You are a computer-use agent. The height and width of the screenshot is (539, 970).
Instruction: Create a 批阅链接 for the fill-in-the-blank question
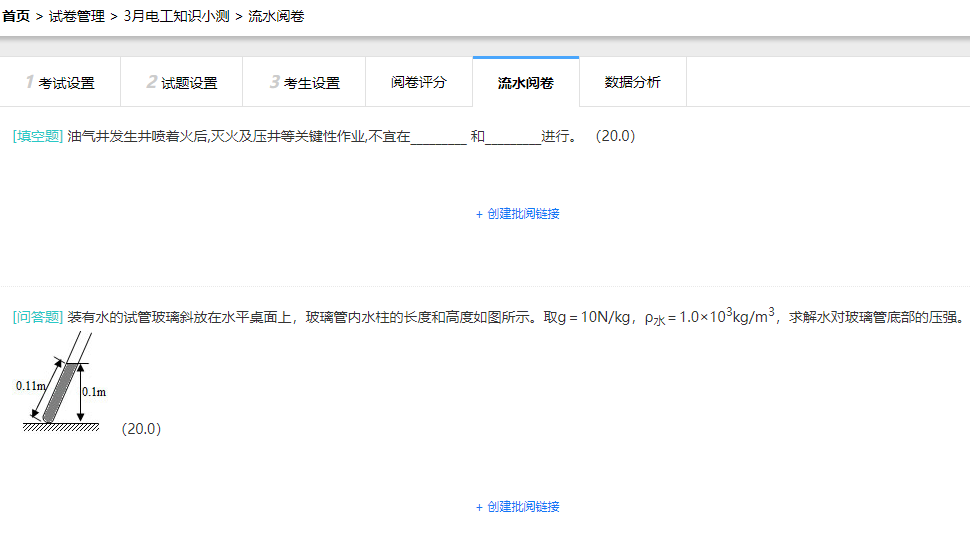pyautogui.click(x=518, y=214)
